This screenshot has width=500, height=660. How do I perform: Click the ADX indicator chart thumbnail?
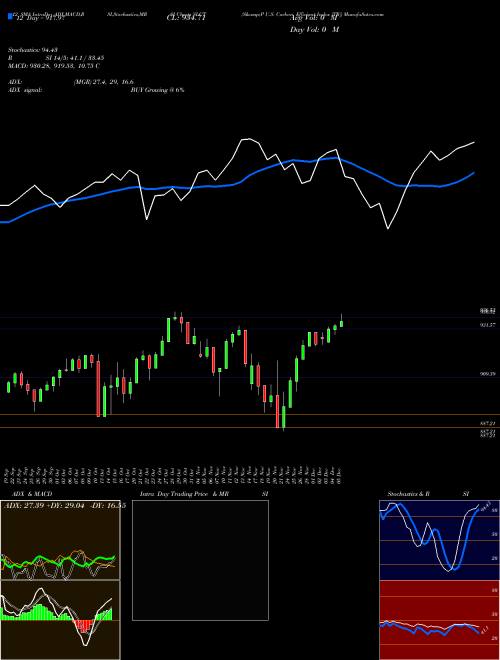pos(60,540)
